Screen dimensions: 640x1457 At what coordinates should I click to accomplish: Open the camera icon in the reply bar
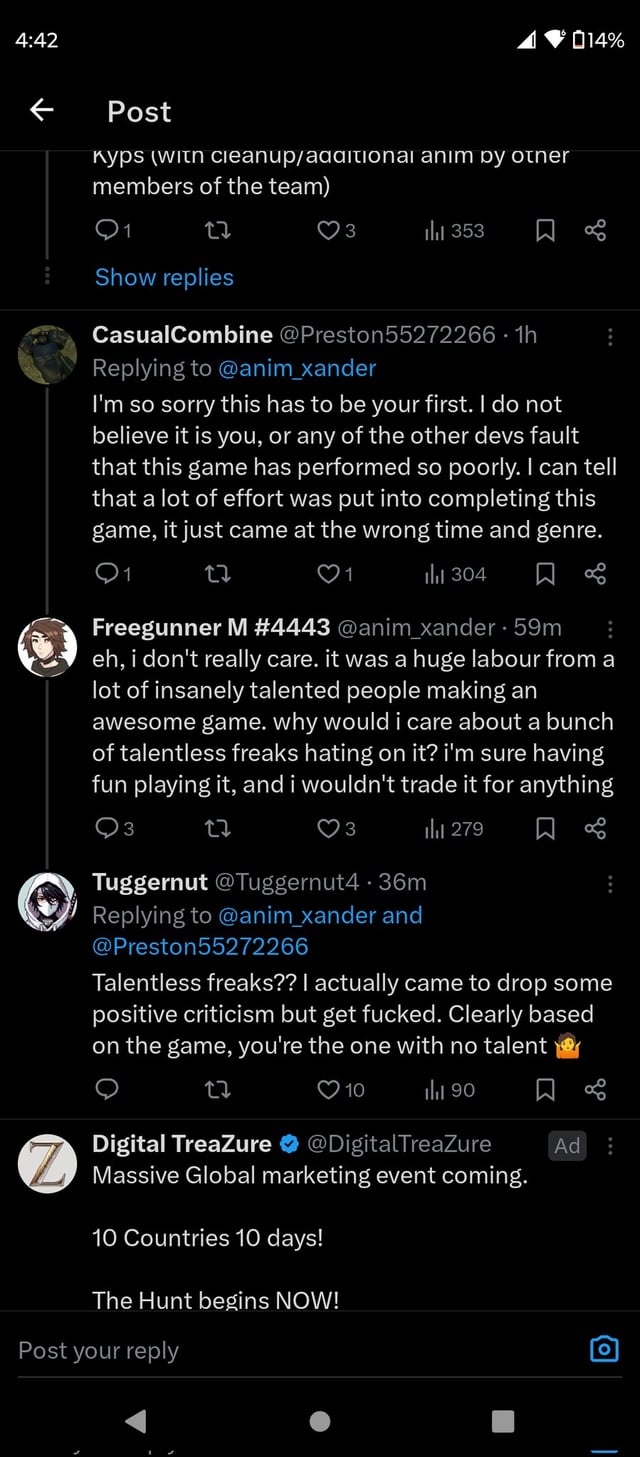click(604, 1349)
